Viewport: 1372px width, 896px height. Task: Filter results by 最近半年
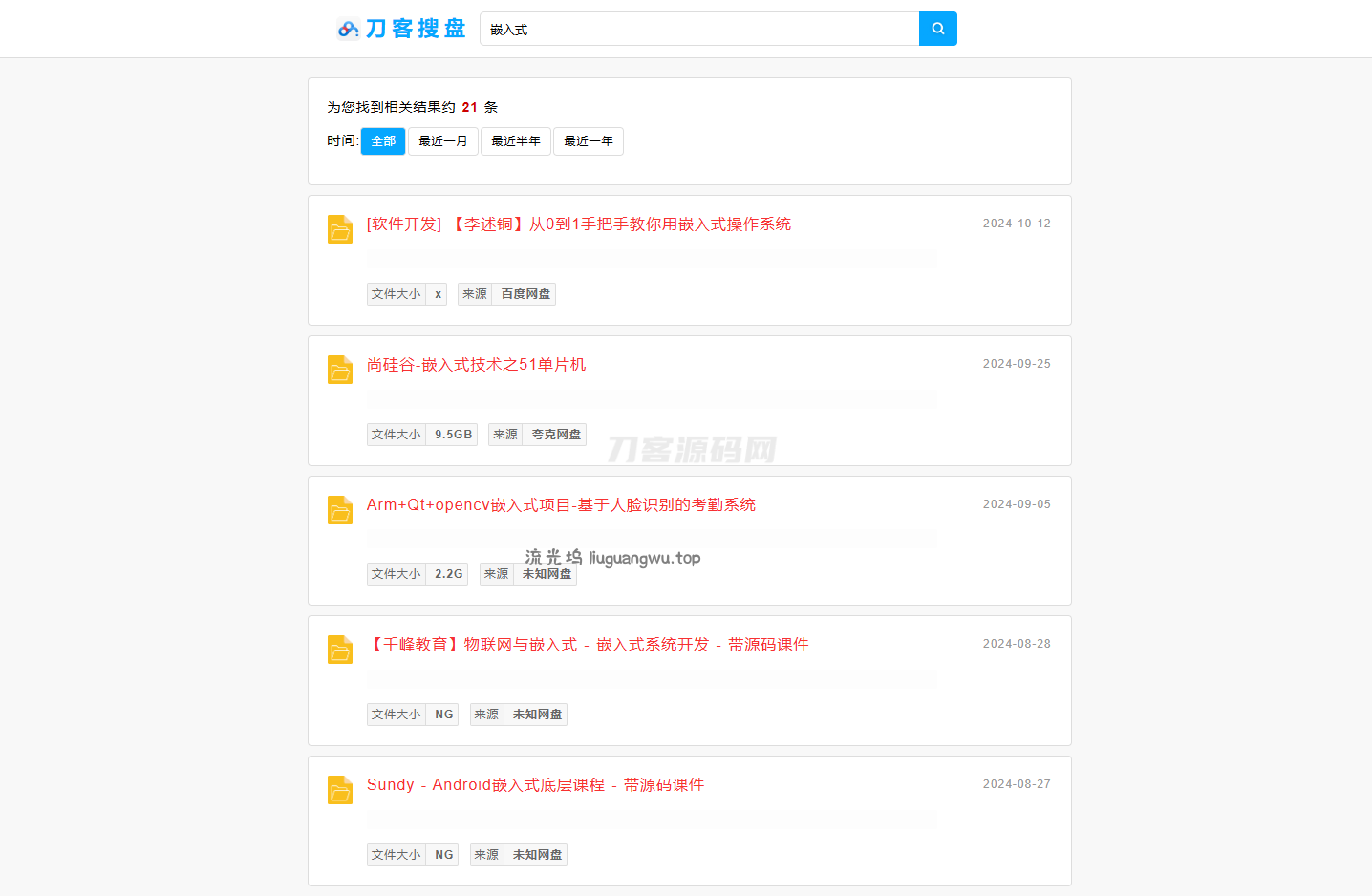click(516, 141)
